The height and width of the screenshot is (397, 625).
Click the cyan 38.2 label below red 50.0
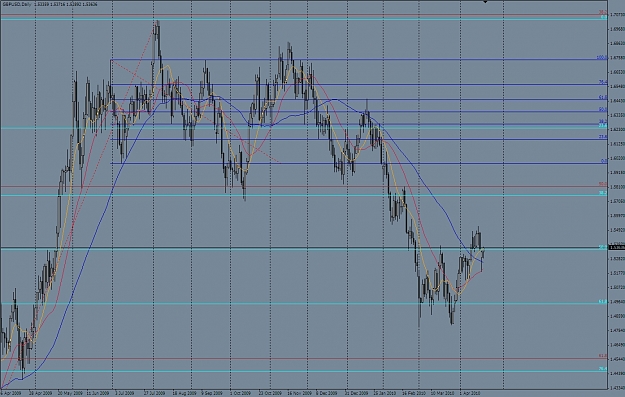(603, 193)
